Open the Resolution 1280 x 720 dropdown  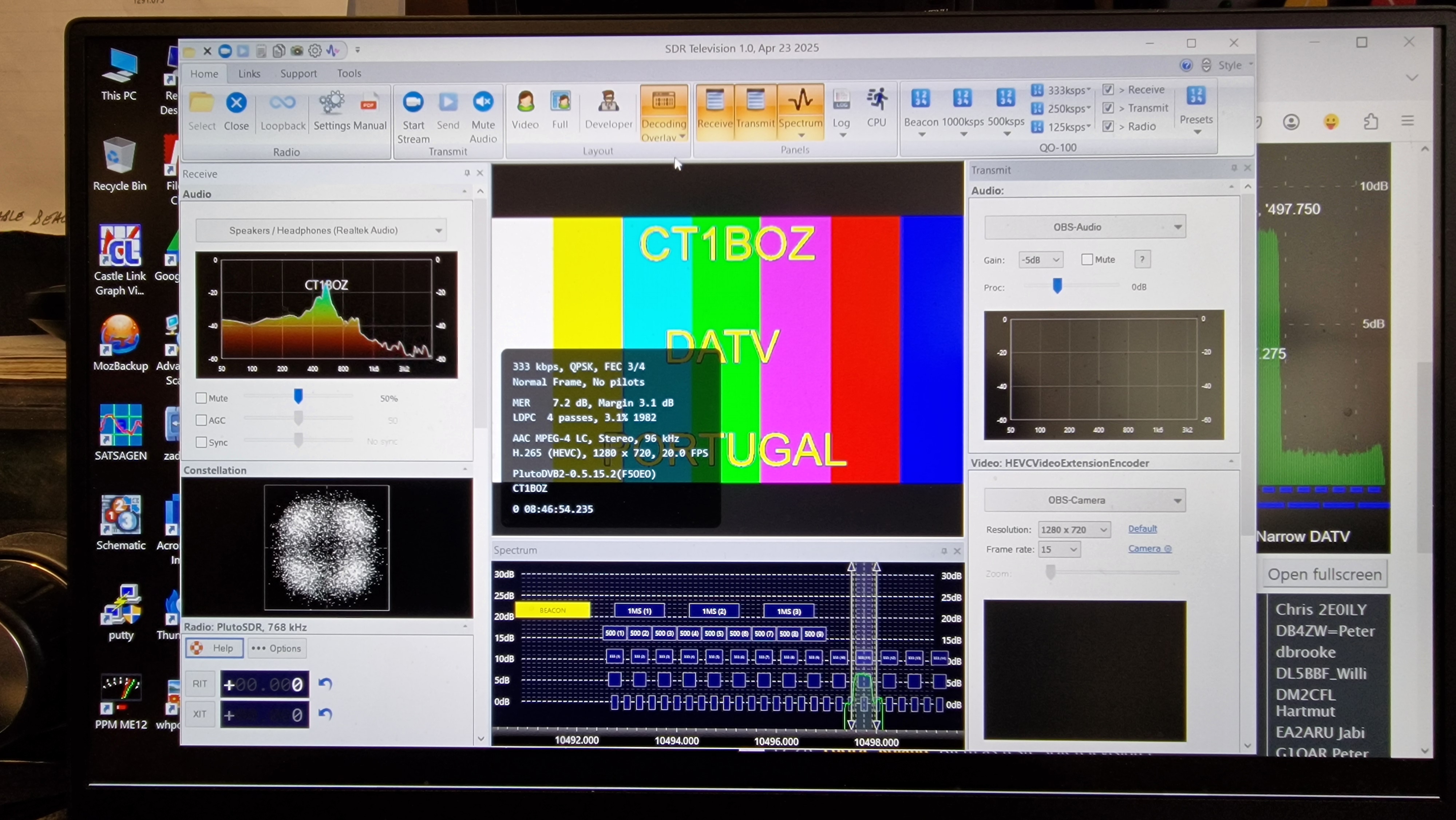pos(1074,529)
